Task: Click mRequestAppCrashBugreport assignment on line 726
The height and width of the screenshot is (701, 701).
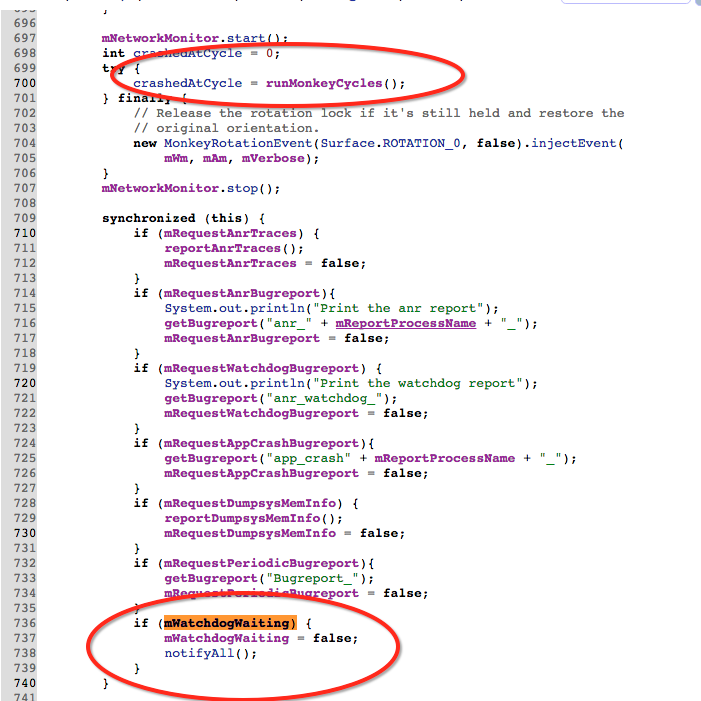Action: (x=262, y=473)
